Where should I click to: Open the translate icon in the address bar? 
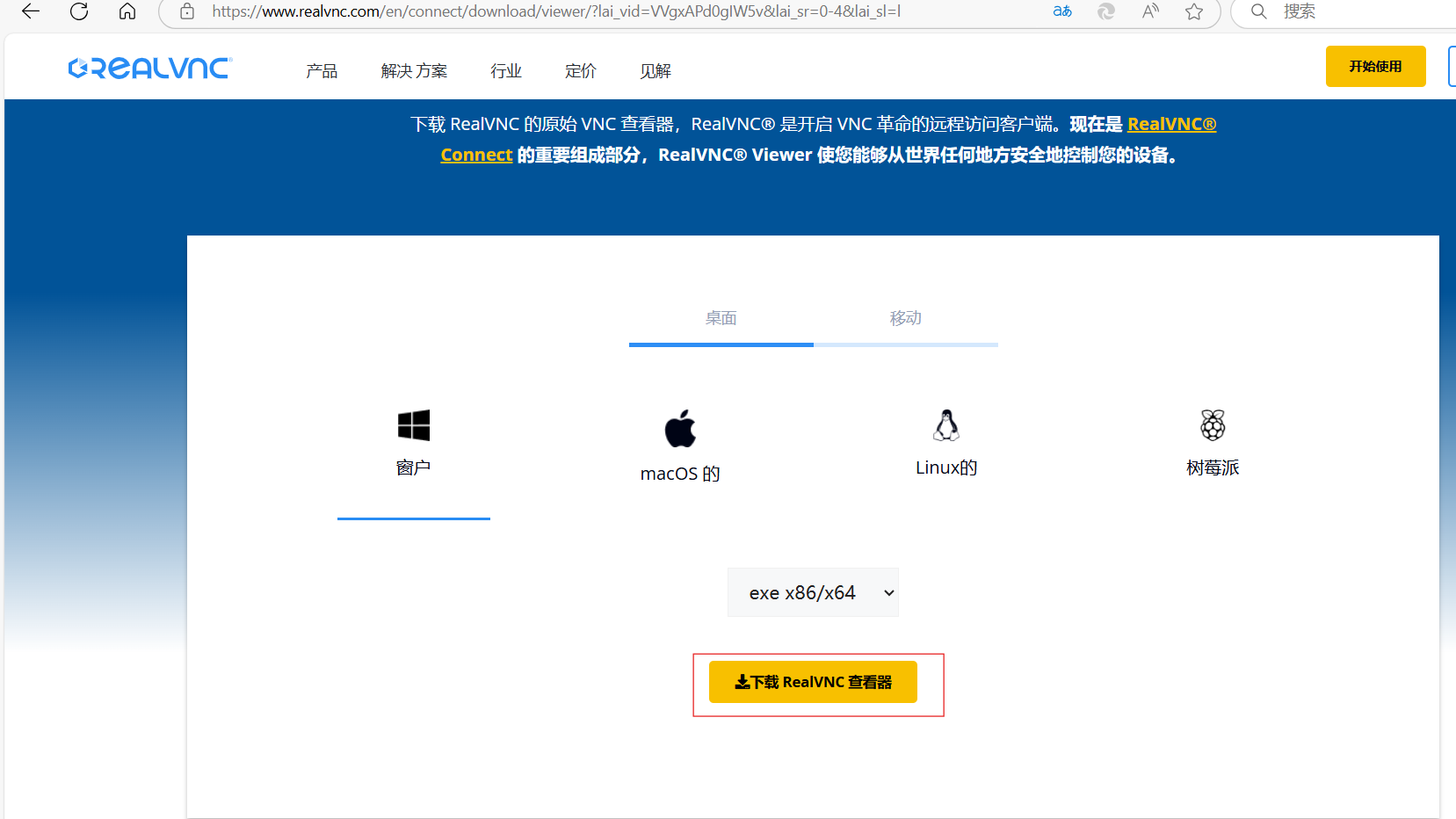click(x=1062, y=11)
